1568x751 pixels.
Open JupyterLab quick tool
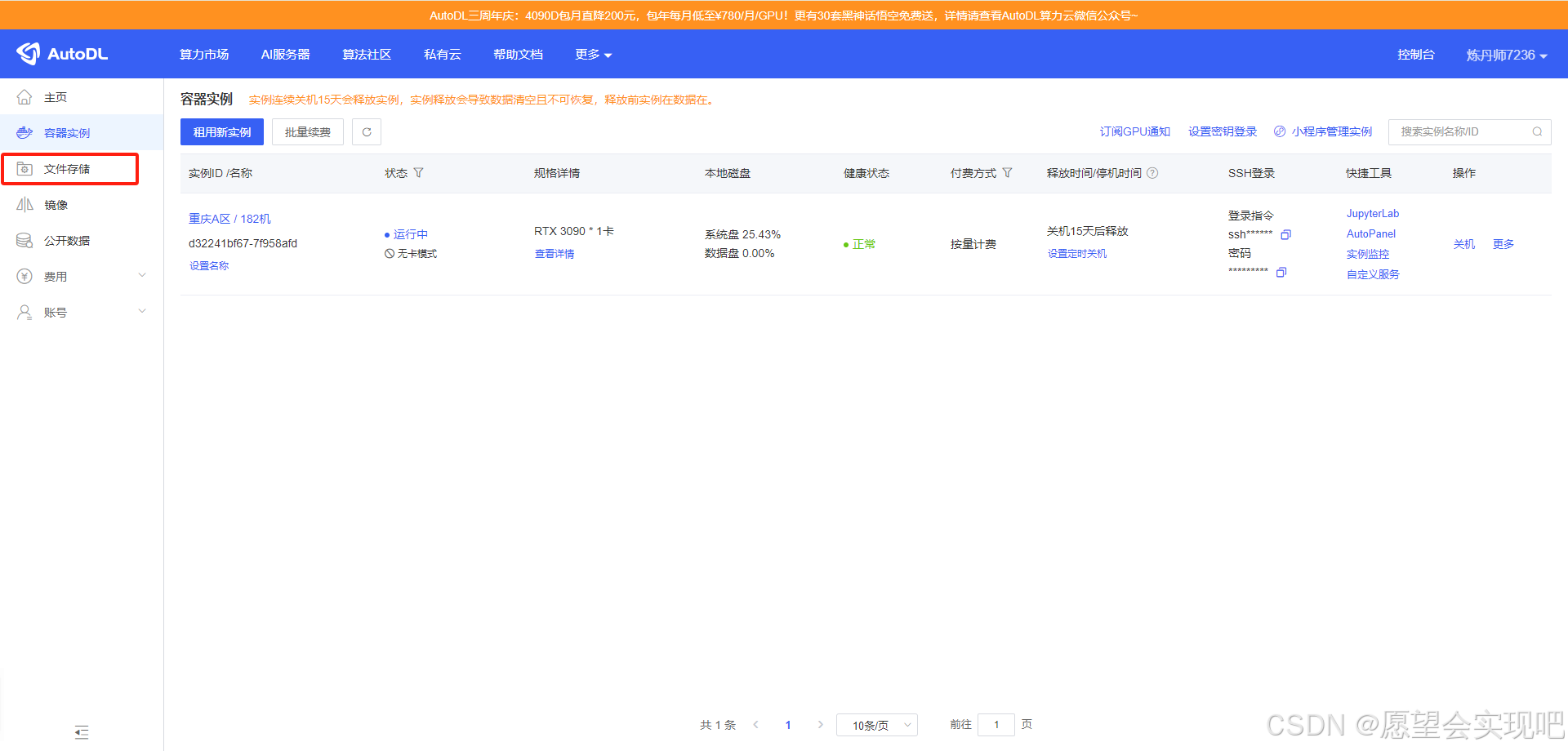coord(1373,214)
